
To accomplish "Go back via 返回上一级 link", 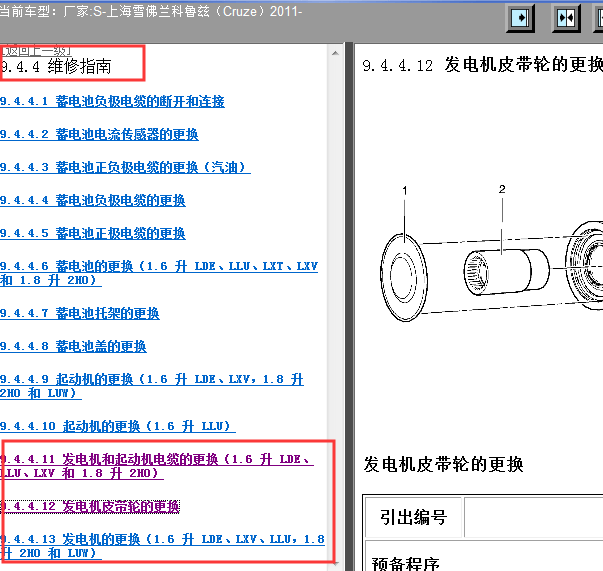I will [36, 51].
